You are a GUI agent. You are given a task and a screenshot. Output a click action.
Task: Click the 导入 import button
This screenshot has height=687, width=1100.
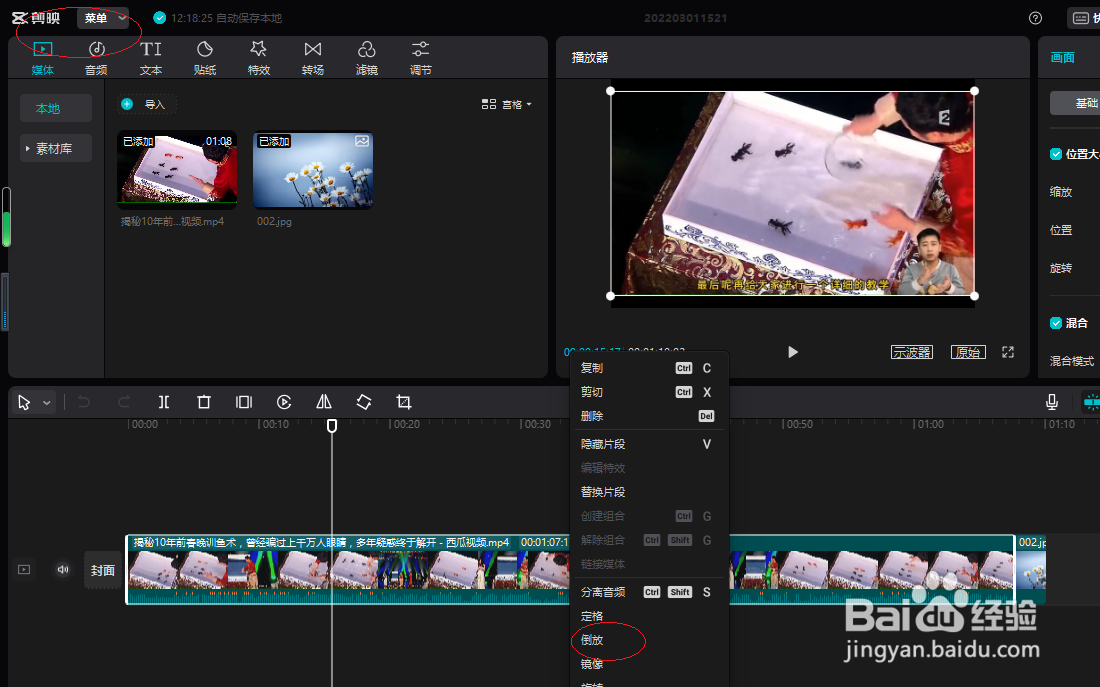point(146,105)
